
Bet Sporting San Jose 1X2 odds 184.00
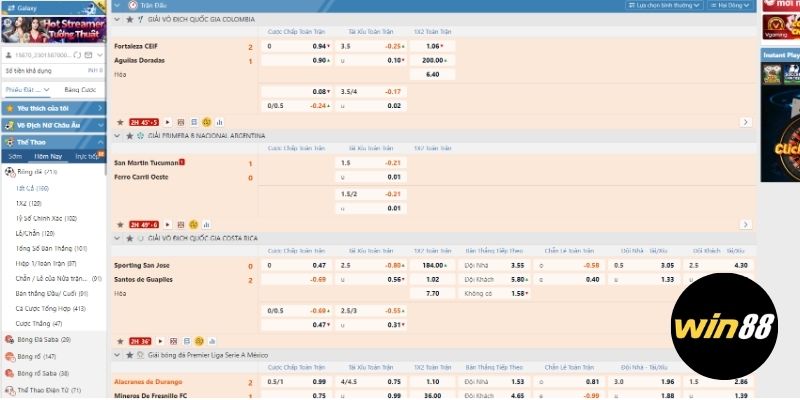click(x=432, y=266)
